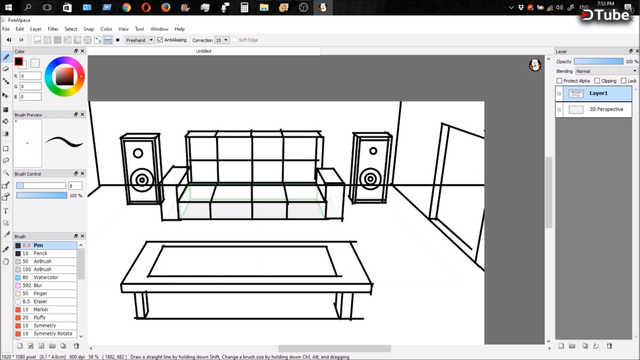Select the Brush pen tool
Viewport: 640px width, 360px height.
[x=6, y=58]
